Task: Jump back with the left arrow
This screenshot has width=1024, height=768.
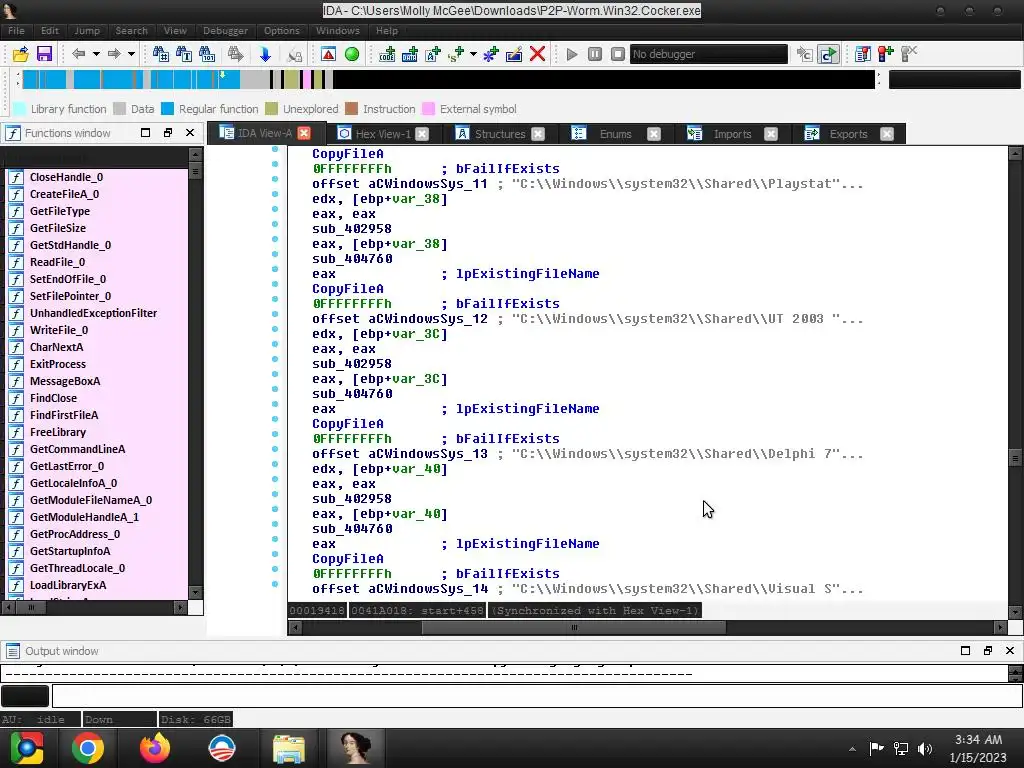Action: [78, 54]
